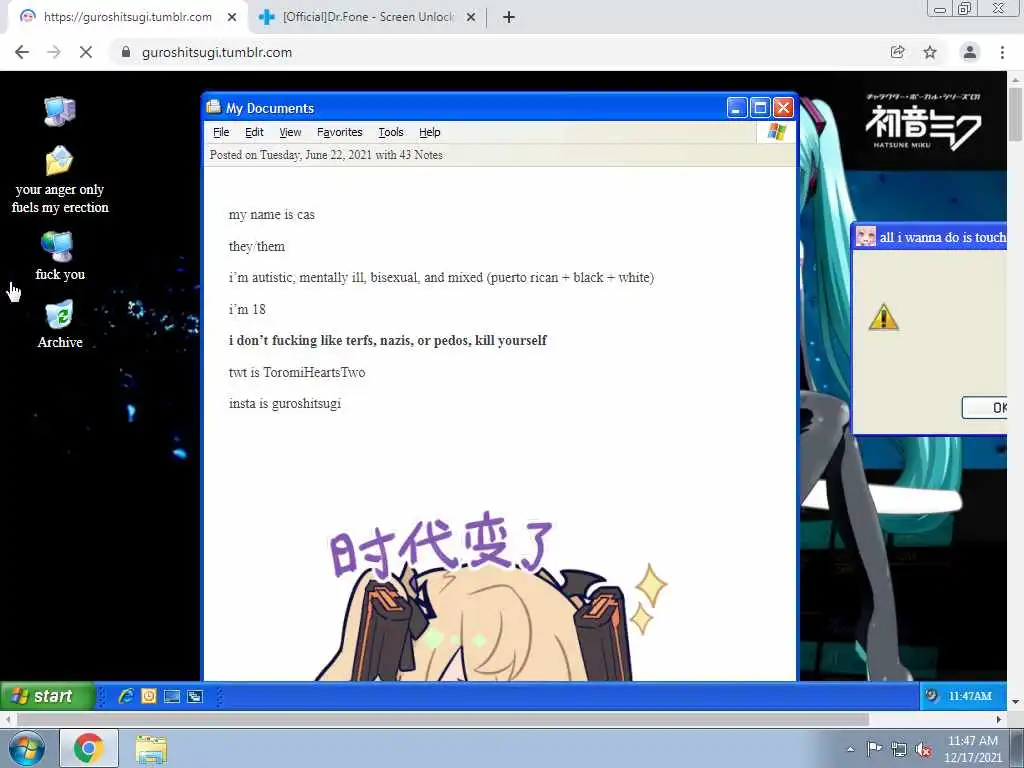Click the 'fuck you' network icon
This screenshot has width=1024, height=768.
57,246
